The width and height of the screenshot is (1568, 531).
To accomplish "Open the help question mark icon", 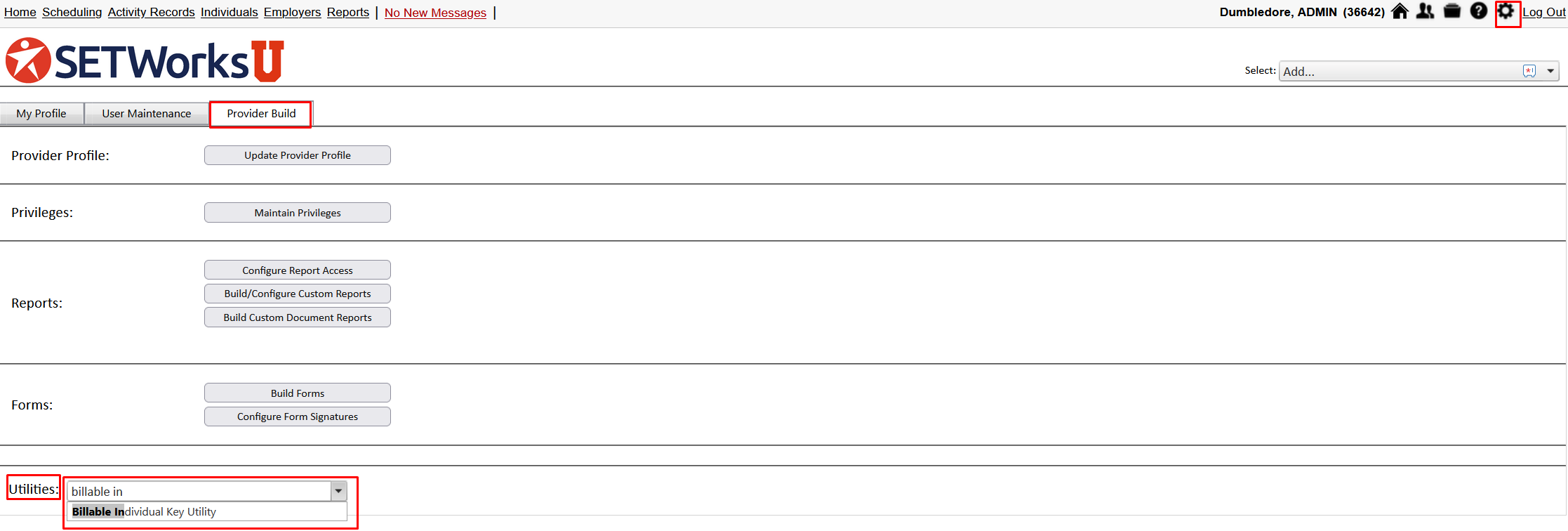I will point(1478,11).
